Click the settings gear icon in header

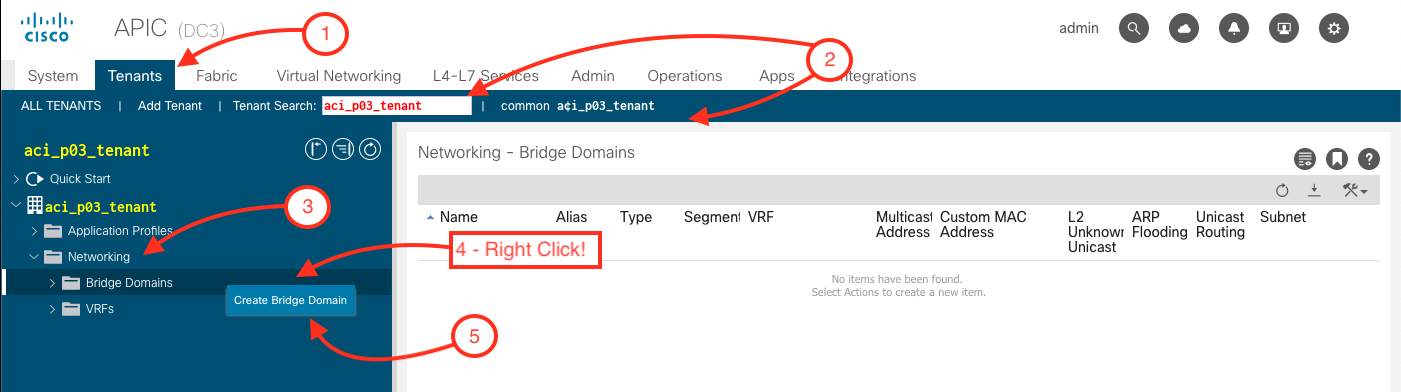pyautogui.click(x=1333, y=28)
